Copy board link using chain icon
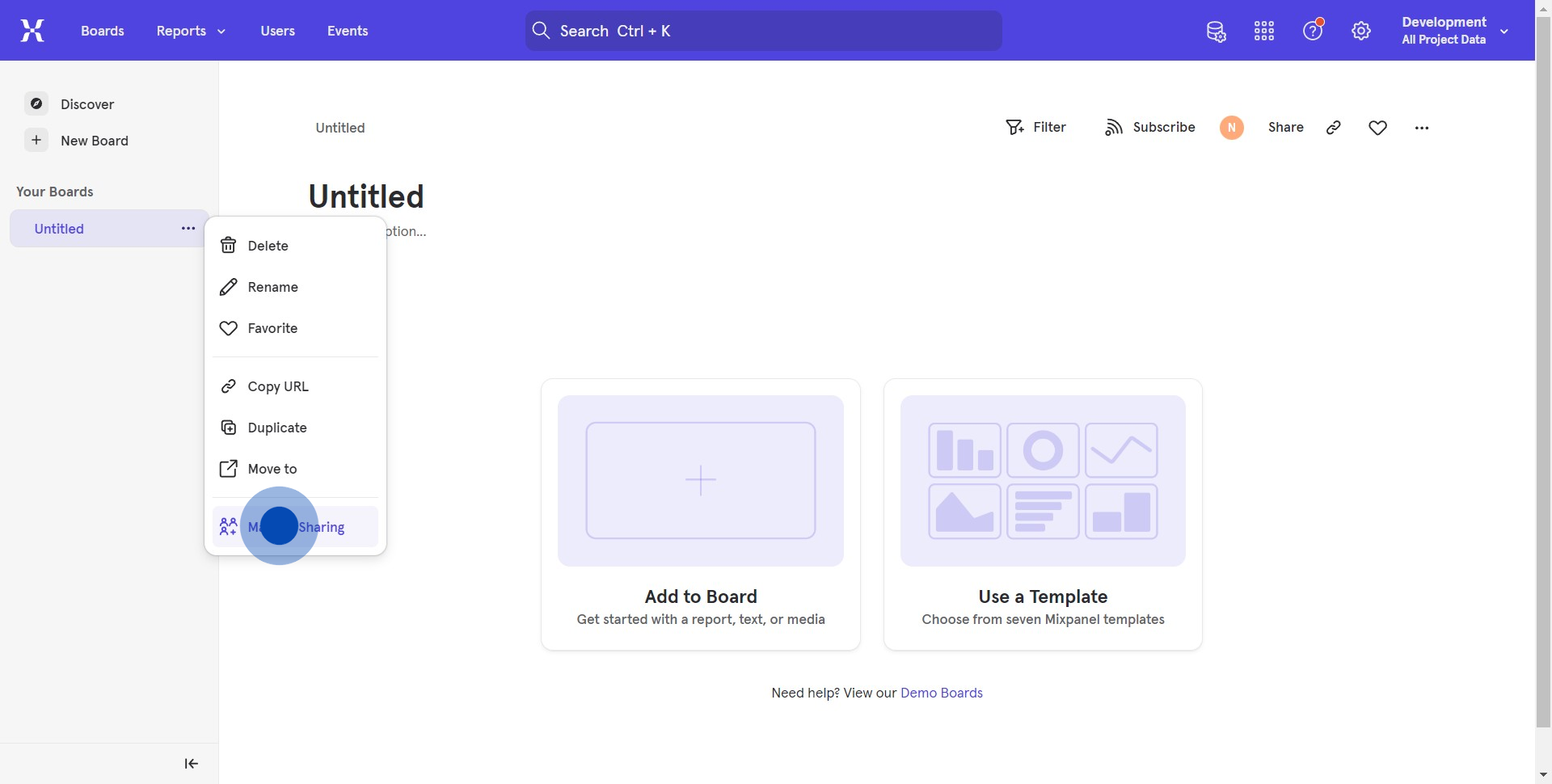This screenshot has height=784, width=1552. [x=1334, y=128]
